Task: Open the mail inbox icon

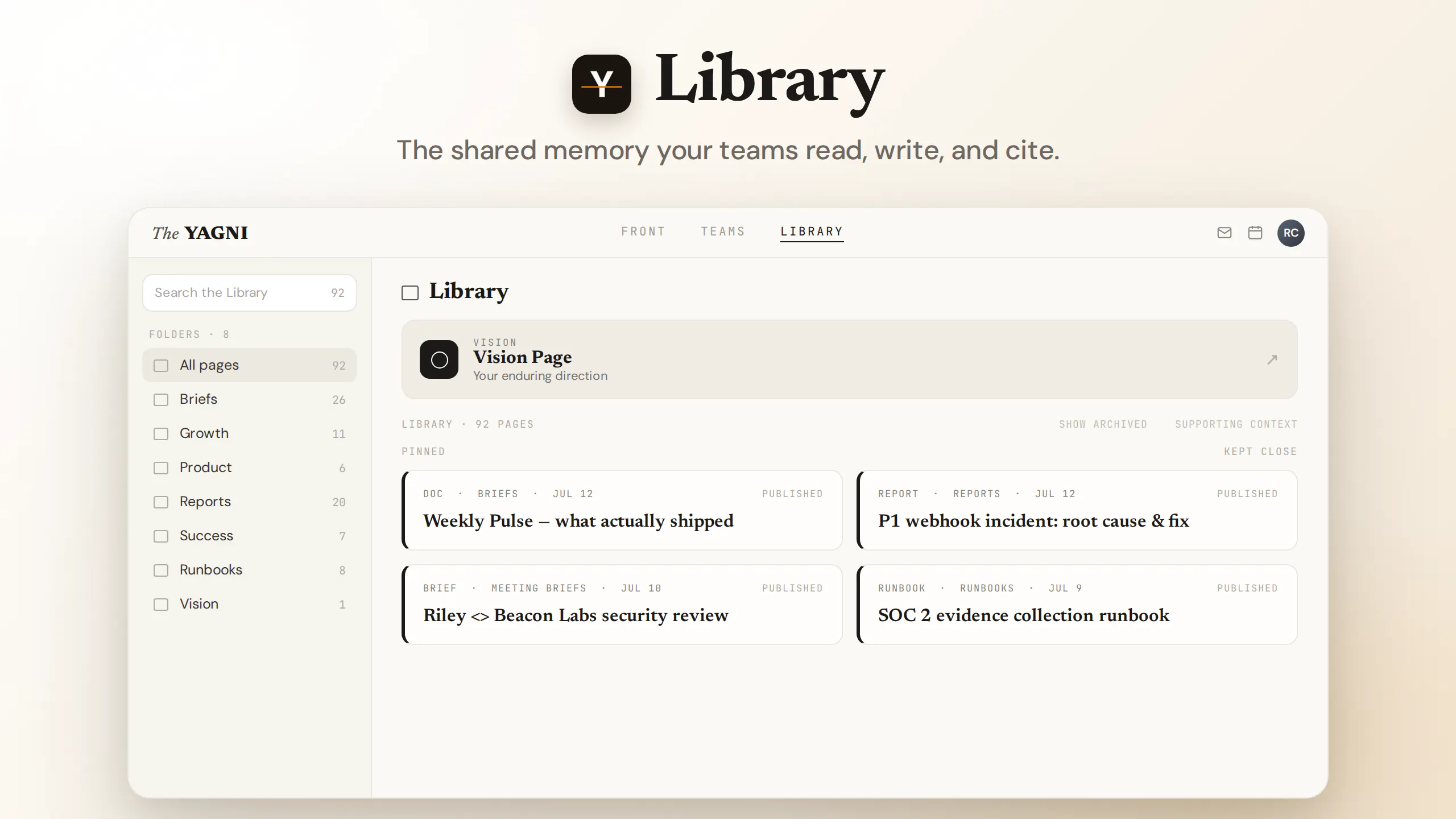Action: pos(1224,233)
